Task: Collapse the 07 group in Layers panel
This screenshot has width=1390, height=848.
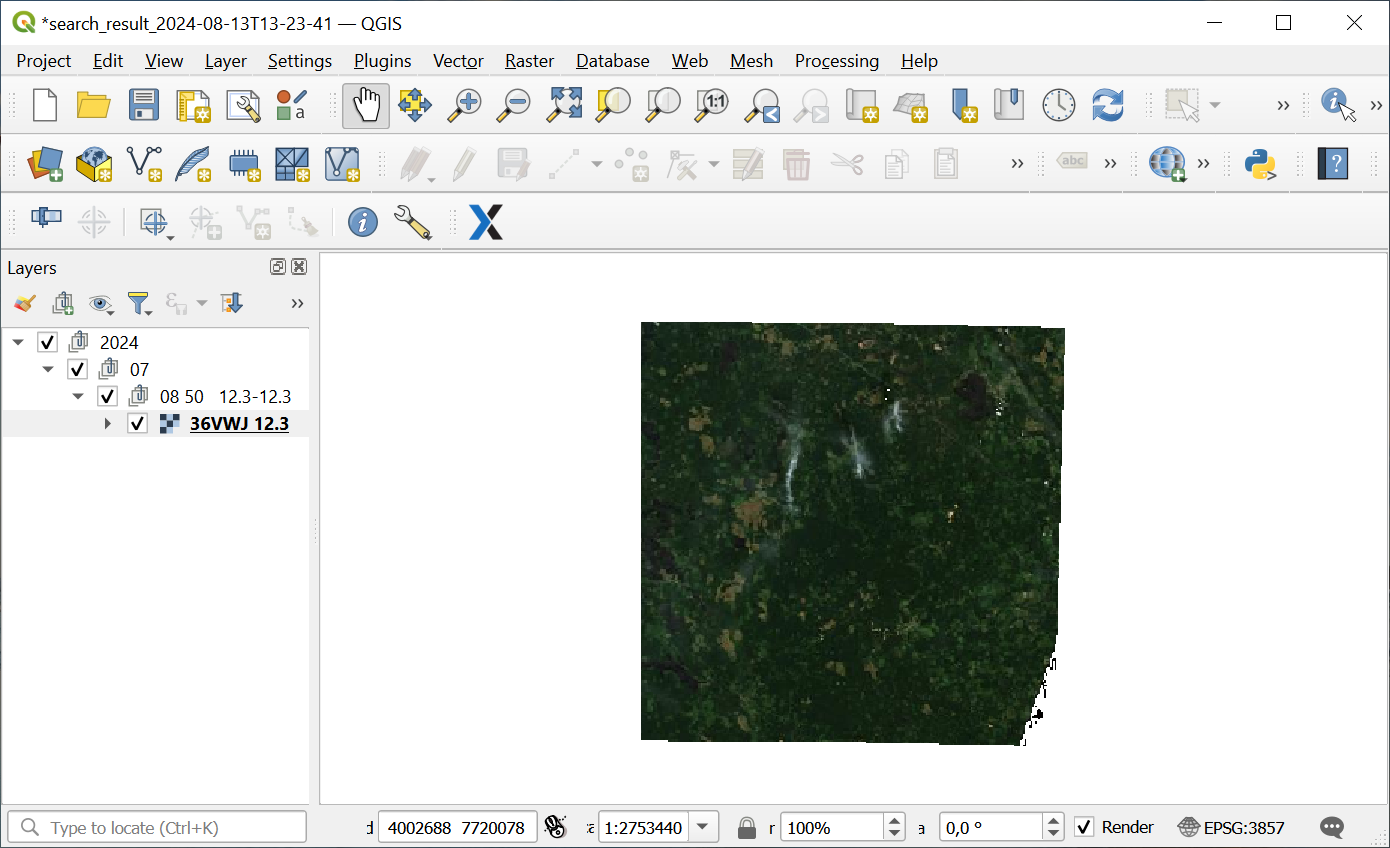Action: pyautogui.click(x=48, y=368)
